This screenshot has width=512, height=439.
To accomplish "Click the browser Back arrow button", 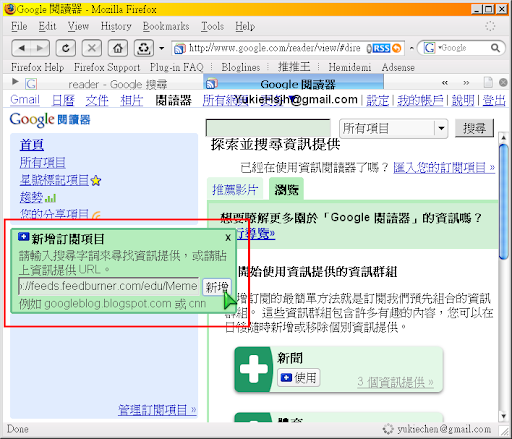I will coord(22,48).
